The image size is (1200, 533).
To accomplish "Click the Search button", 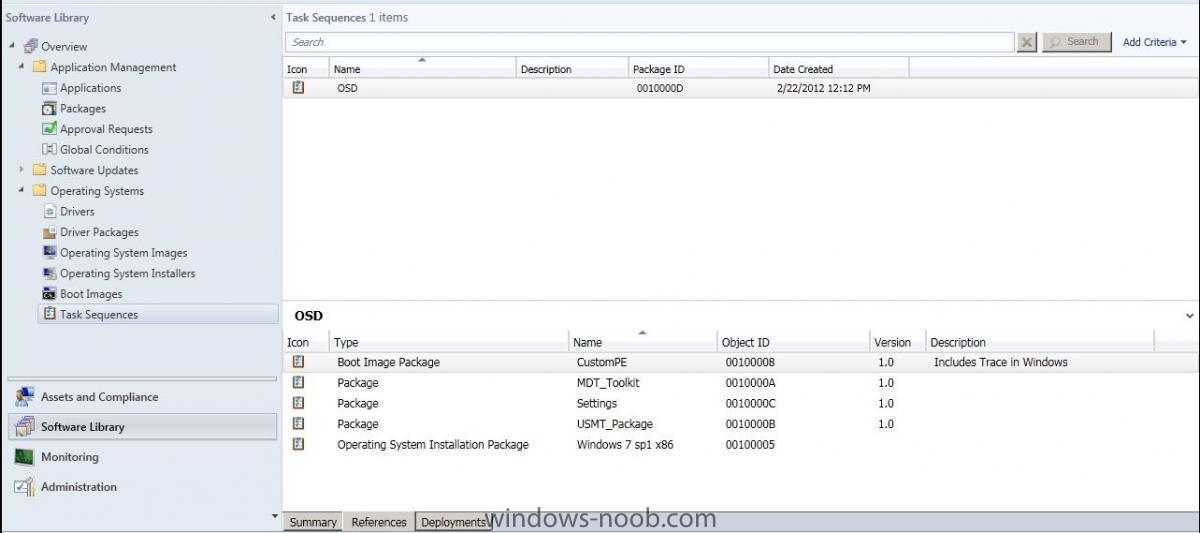I will [1076, 42].
